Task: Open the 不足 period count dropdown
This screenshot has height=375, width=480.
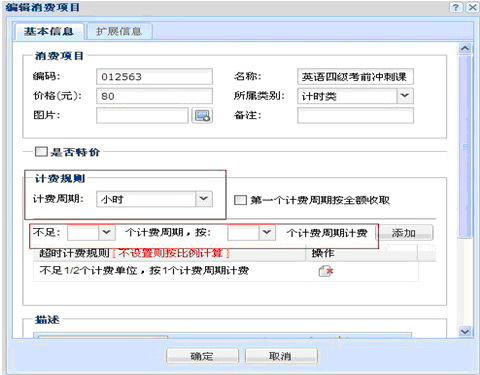Action: pyautogui.click(x=107, y=232)
